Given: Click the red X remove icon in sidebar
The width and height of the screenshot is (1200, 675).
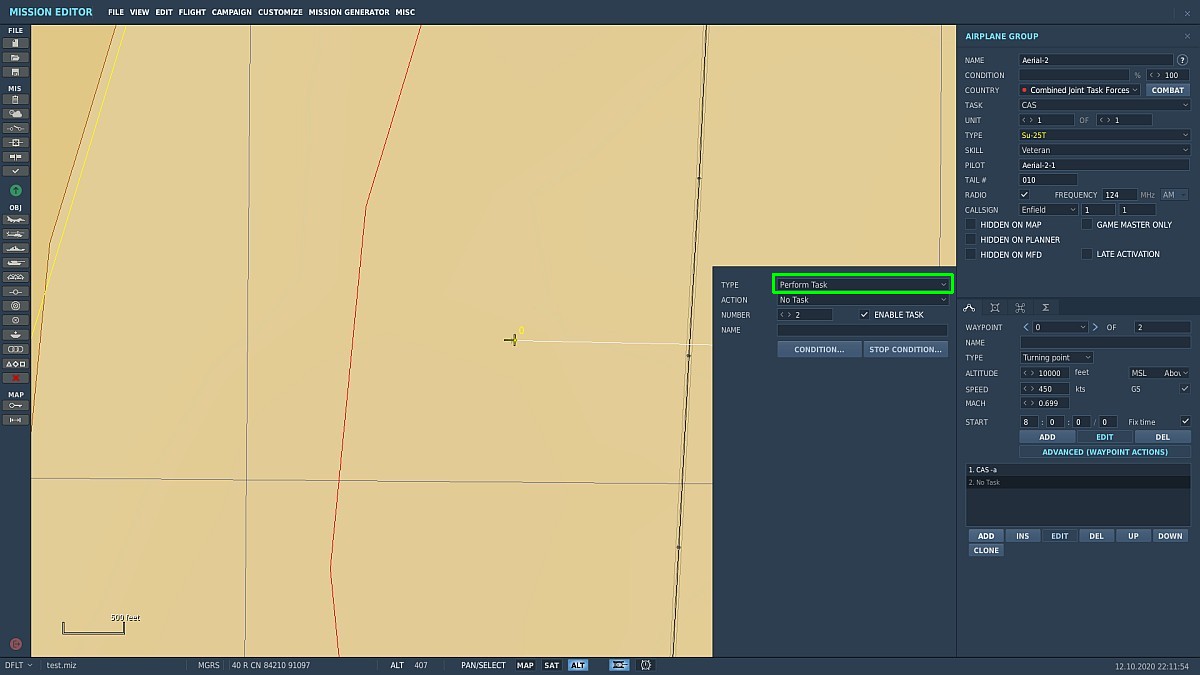Looking at the screenshot, I should (x=15, y=378).
